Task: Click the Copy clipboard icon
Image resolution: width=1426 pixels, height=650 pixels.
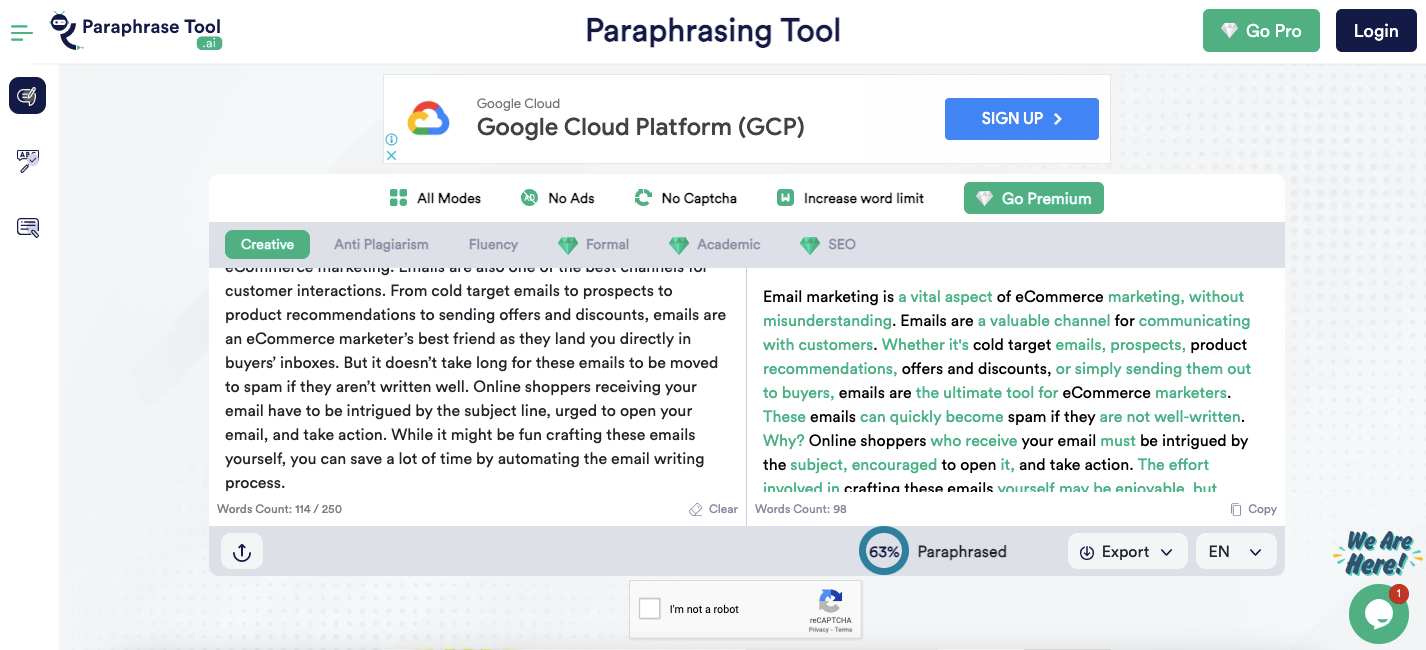Action: [1236, 509]
